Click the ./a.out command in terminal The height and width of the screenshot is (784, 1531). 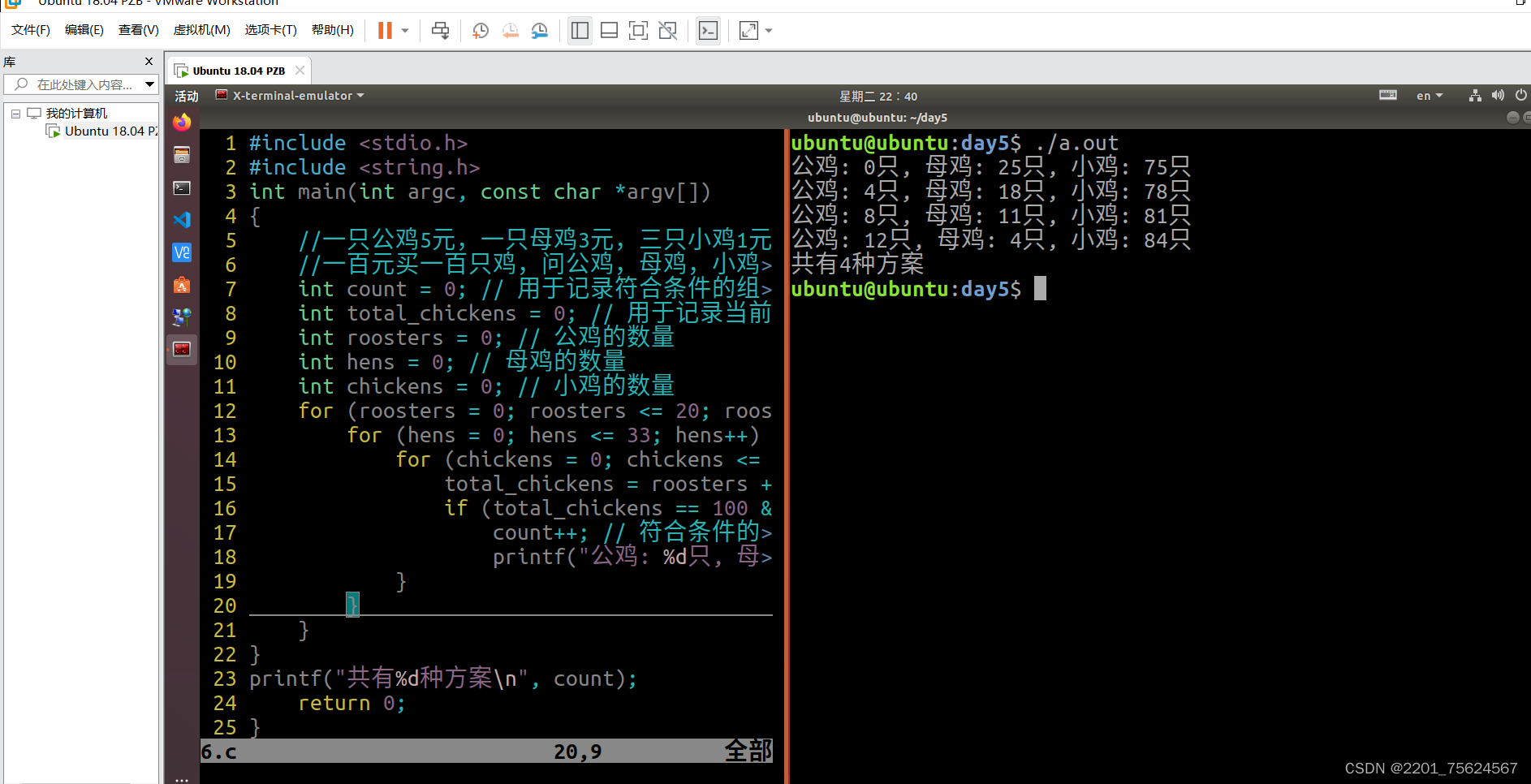pos(1076,143)
